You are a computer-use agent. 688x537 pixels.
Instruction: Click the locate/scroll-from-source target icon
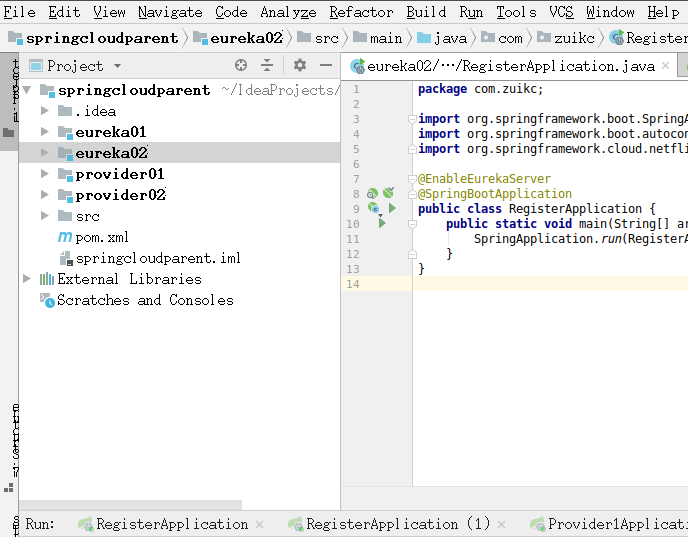pyautogui.click(x=241, y=66)
